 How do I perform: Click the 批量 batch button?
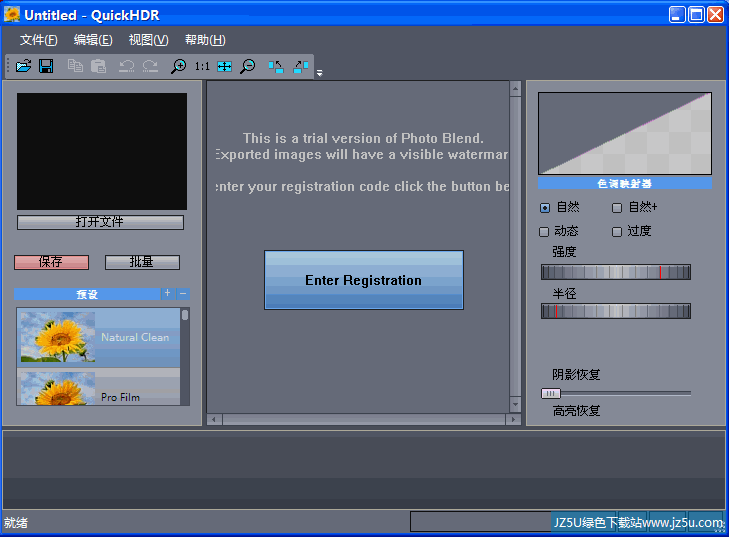(x=142, y=262)
